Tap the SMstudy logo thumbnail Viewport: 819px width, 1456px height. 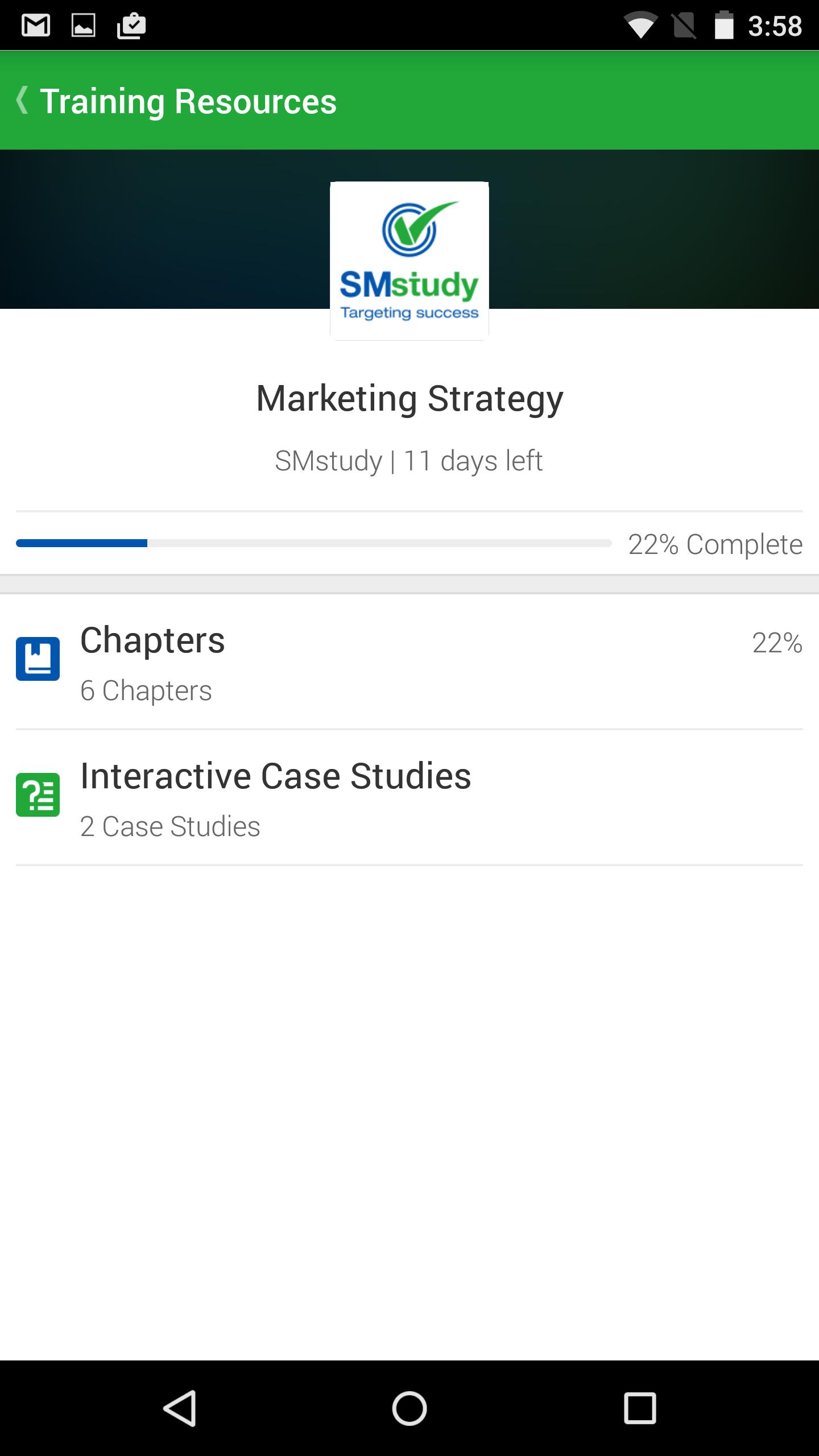coord(409,261)
